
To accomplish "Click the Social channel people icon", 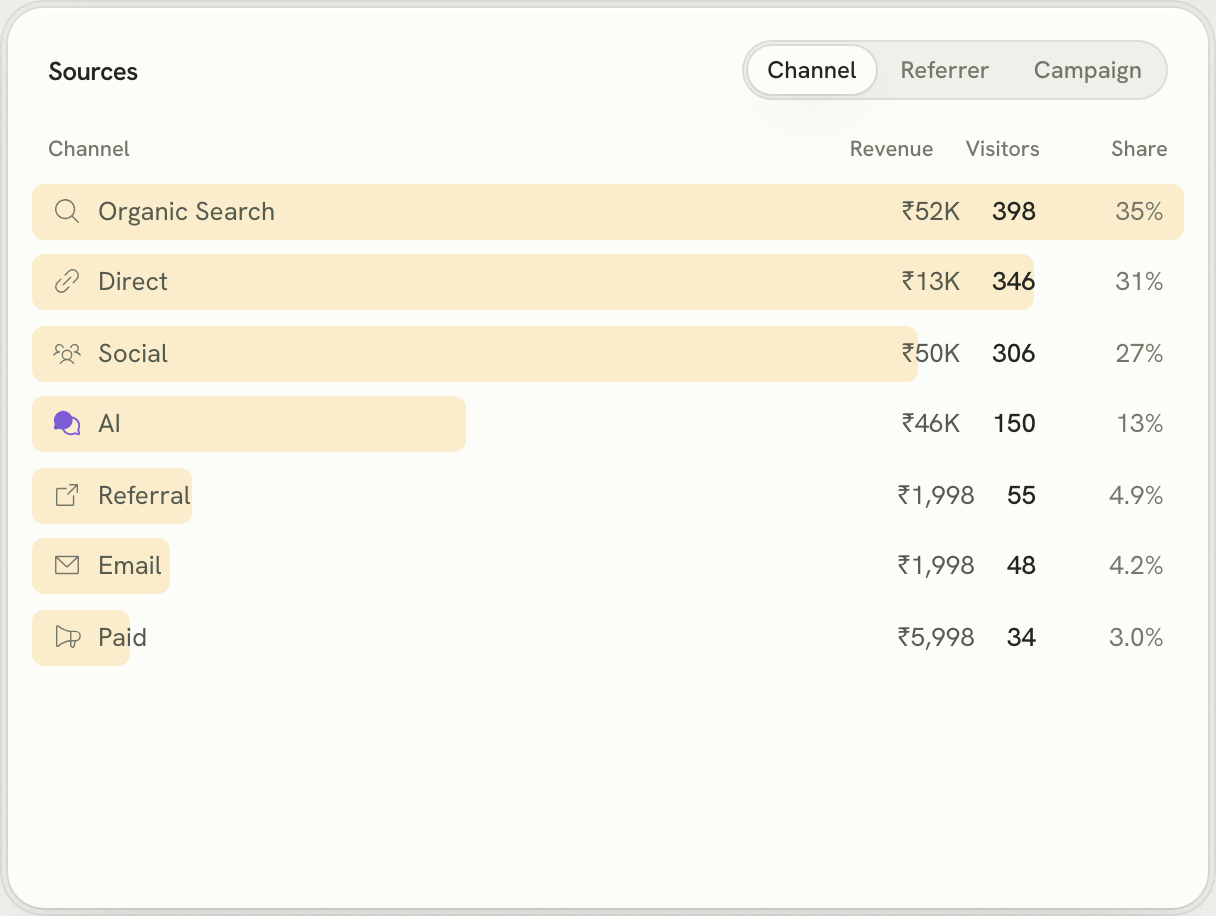I will pos(67,354).
